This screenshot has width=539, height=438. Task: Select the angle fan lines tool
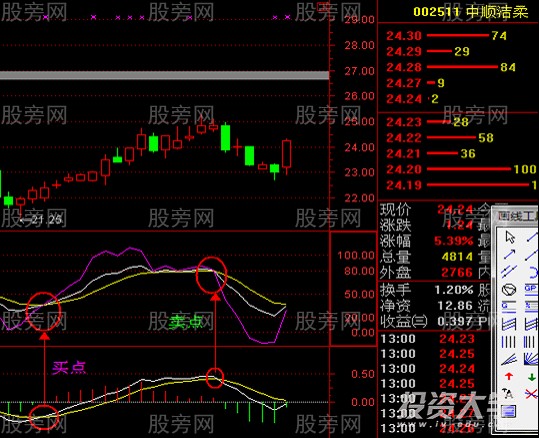509,359
